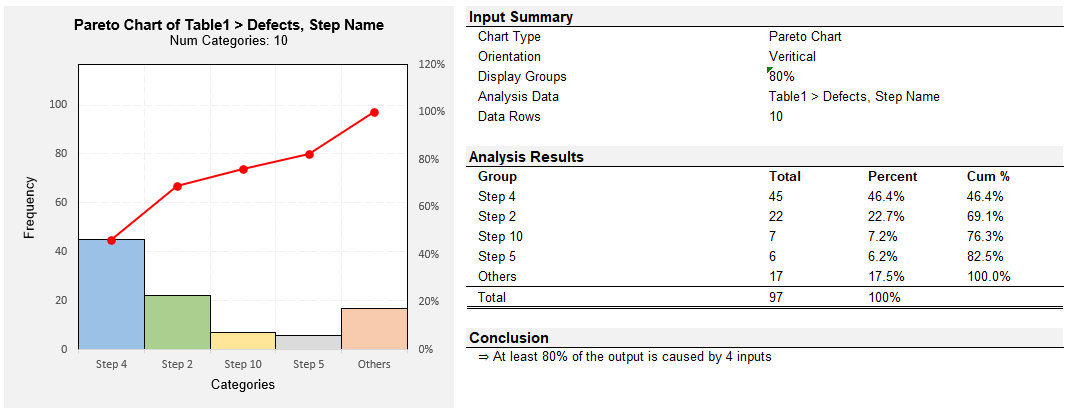Click the Input Summary header
Image resolution: width=1069 pixels, height=415 pixels.
coord(521,17)
